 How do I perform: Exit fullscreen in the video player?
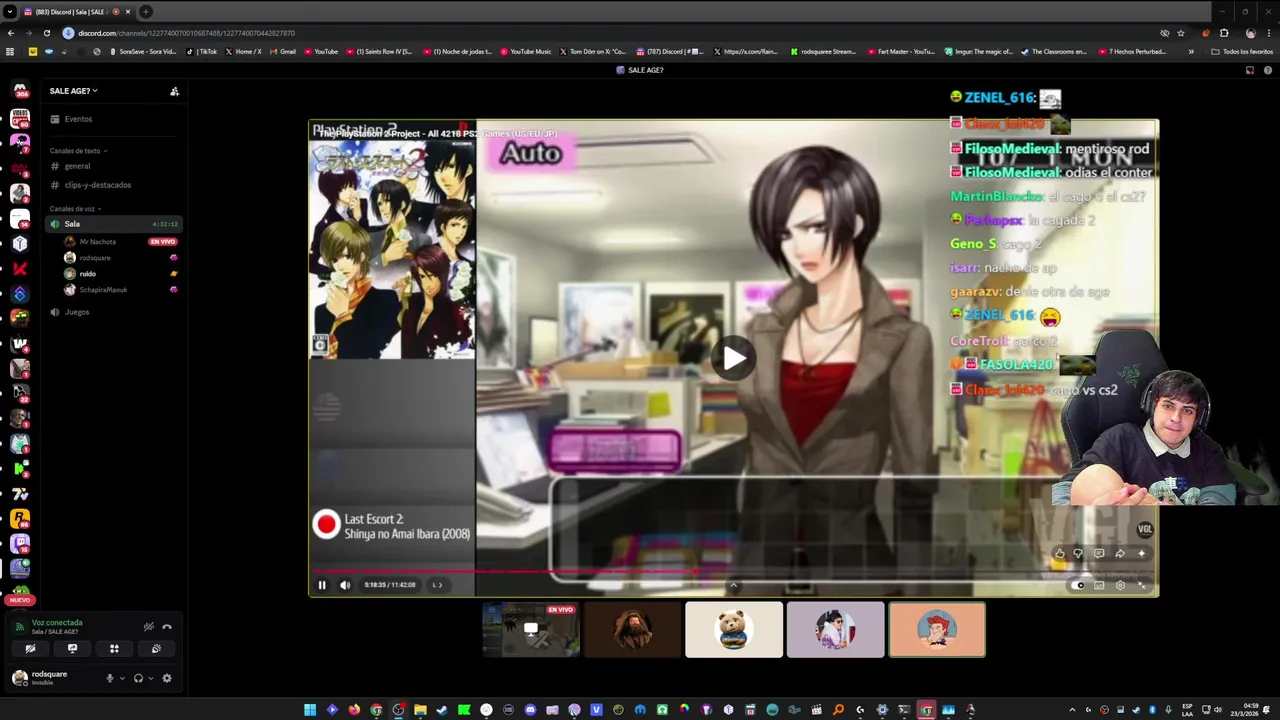[1142, 585]
